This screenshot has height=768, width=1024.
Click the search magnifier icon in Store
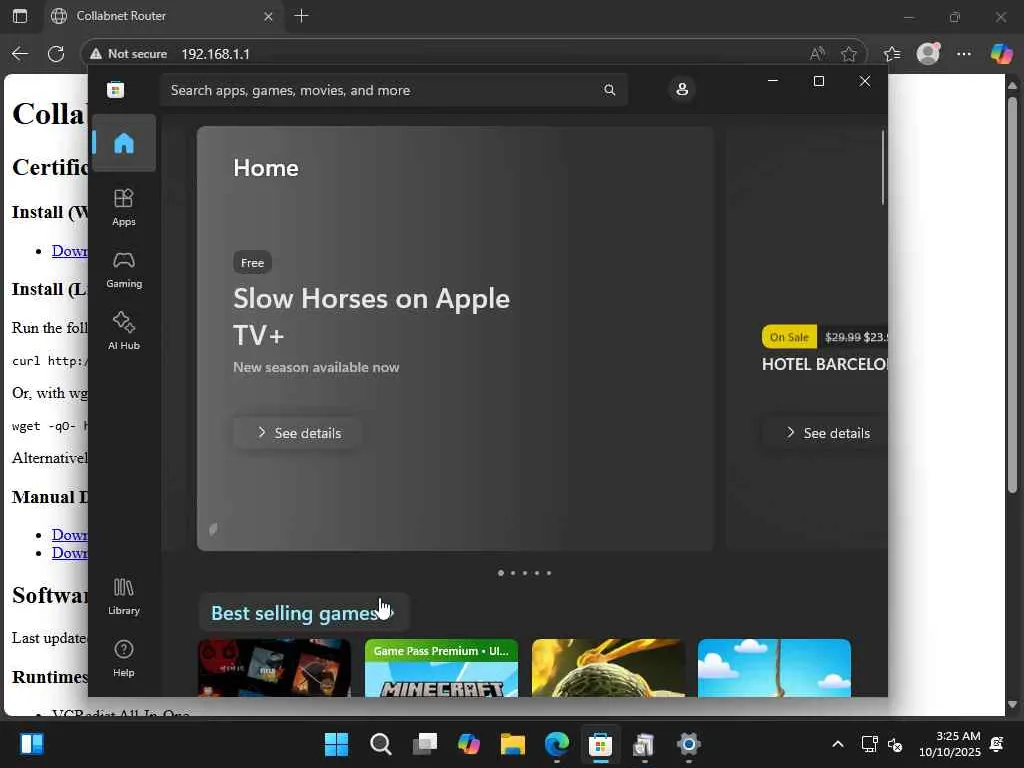point(609,90)
